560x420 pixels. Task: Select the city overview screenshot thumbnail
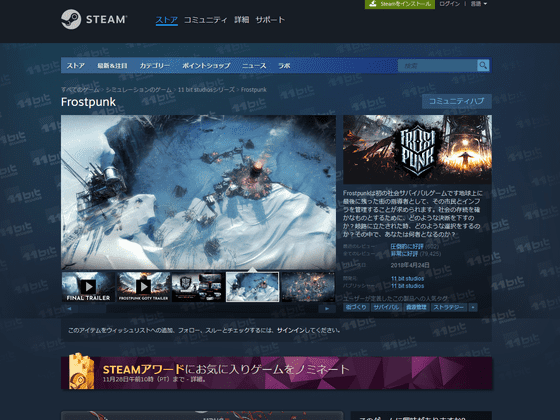[252, 287]
